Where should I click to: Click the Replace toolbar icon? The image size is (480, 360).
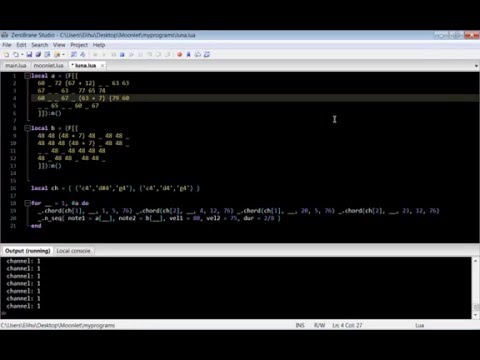pos(83,54)
